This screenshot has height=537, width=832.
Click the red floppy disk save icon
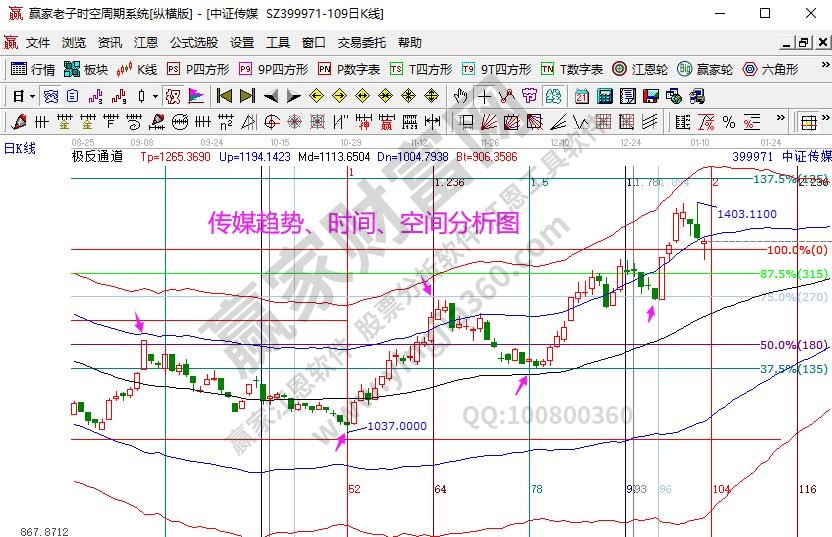point(651,96)
